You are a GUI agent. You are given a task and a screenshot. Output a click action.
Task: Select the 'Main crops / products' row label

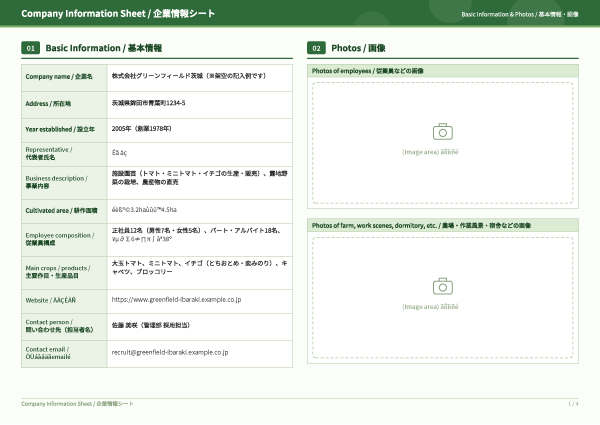tap(58, 272)
